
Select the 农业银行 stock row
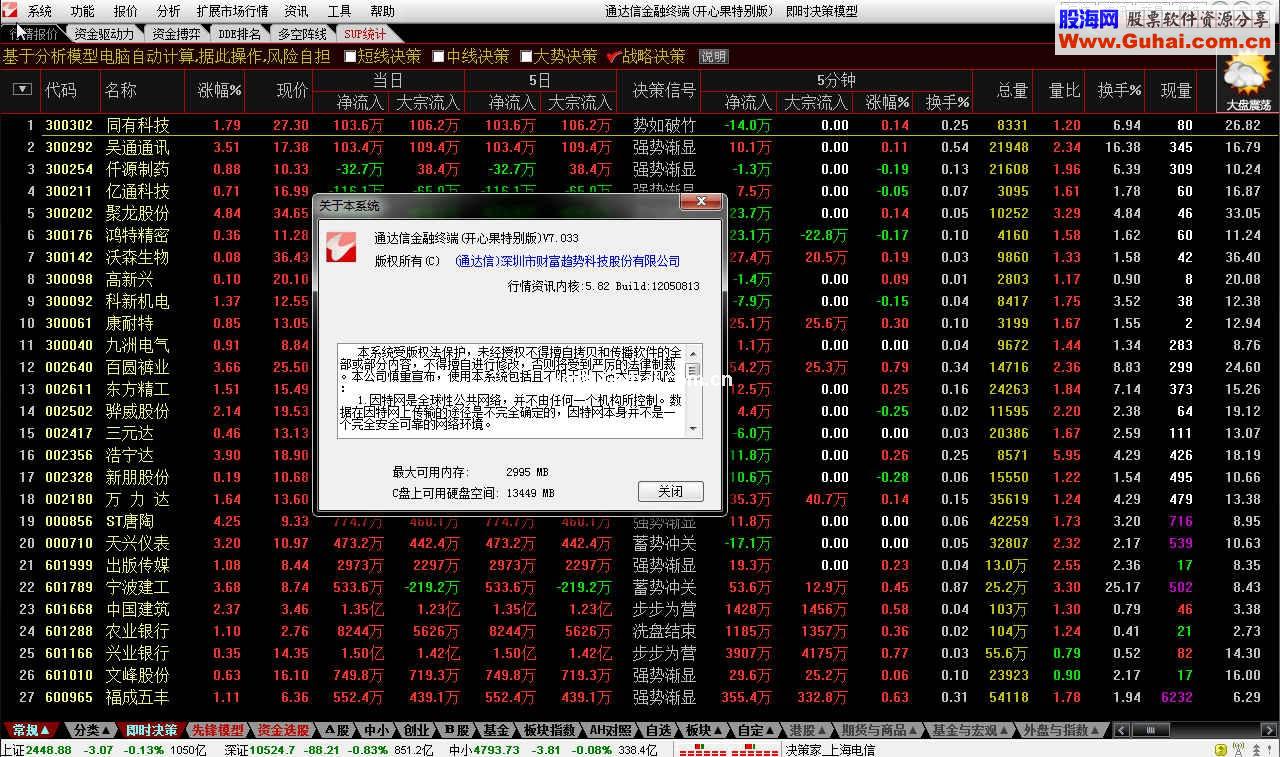pos(640,631)
